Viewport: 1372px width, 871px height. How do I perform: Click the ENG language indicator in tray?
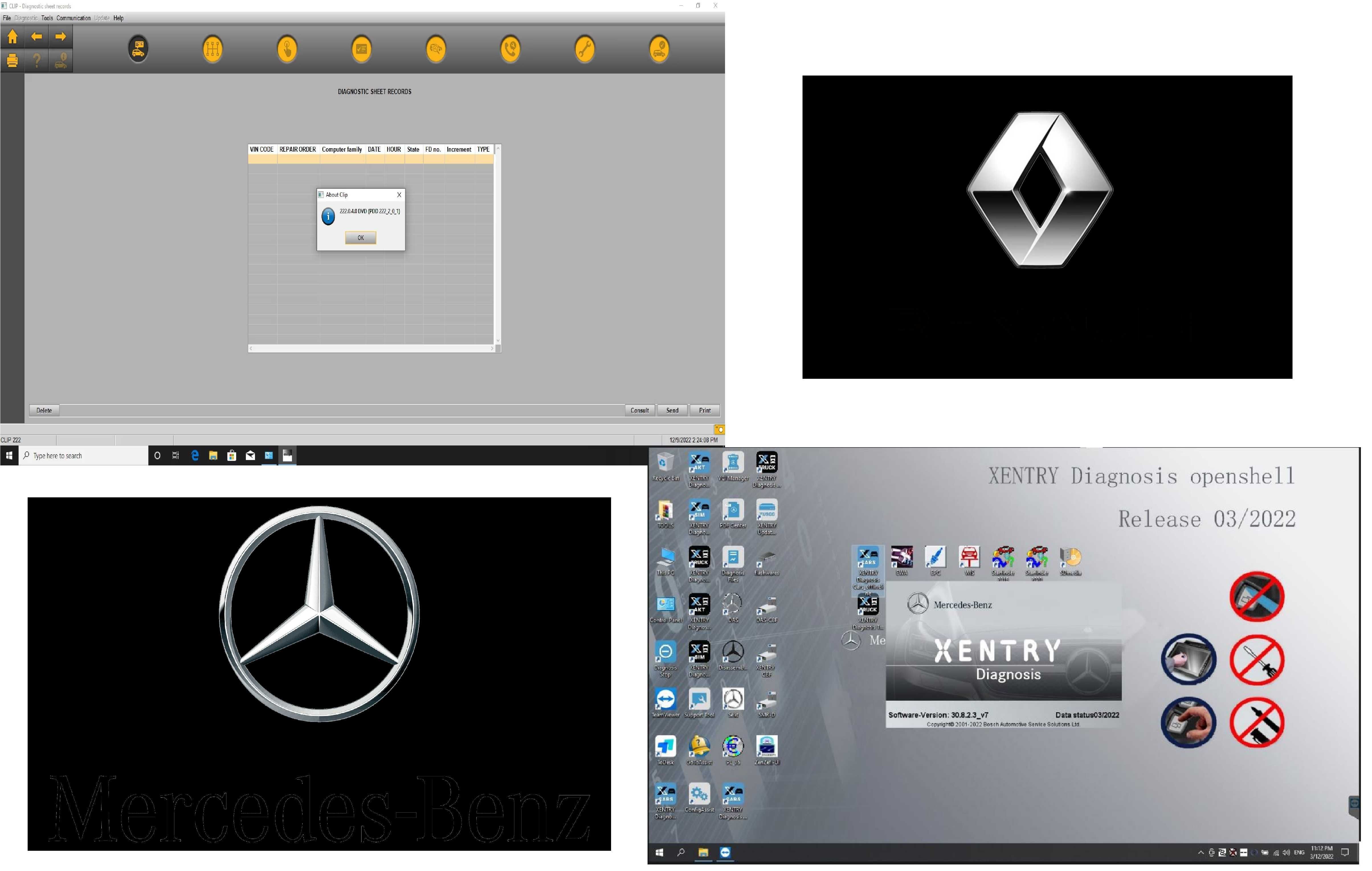tap(1299, 853)
